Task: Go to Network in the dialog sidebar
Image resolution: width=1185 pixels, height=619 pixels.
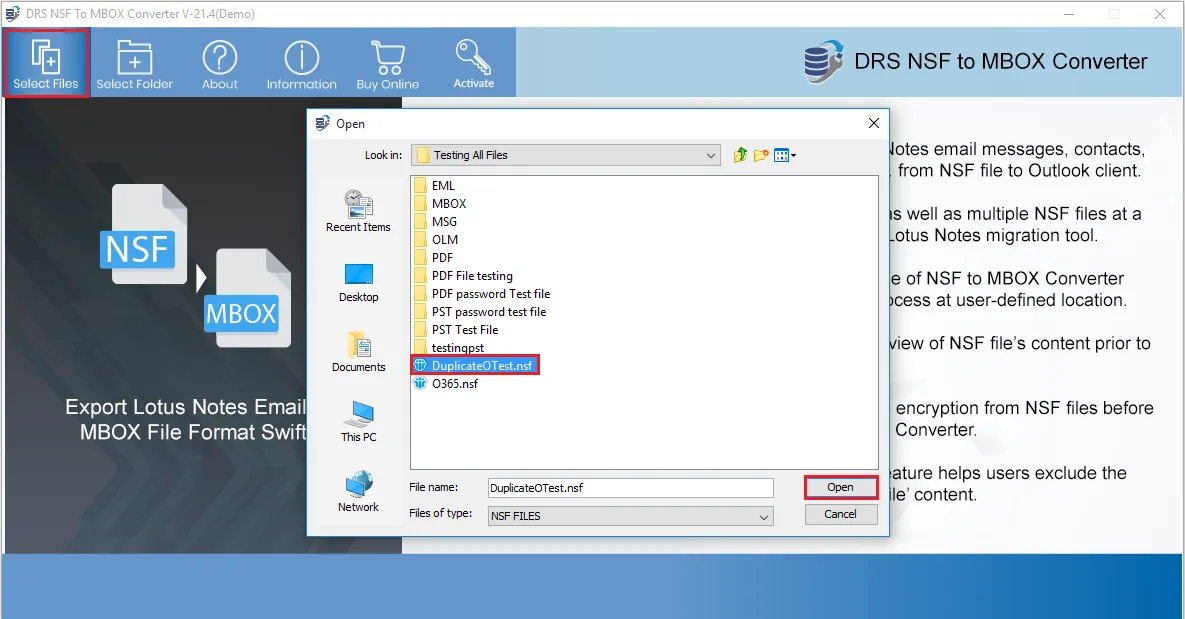Action: pos(358,491)
